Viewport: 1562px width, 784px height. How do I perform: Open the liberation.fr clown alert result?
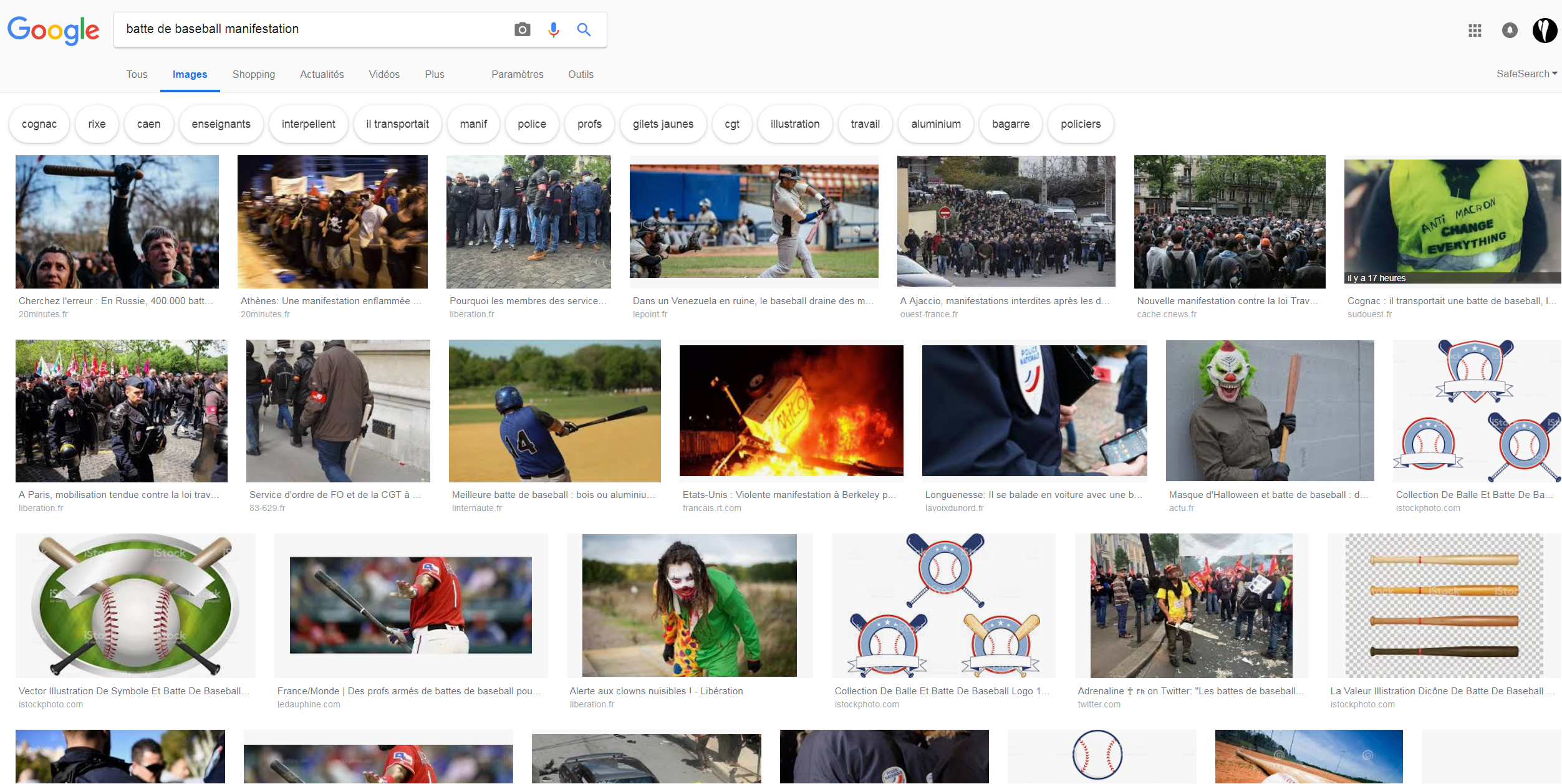tap(689, 605)
